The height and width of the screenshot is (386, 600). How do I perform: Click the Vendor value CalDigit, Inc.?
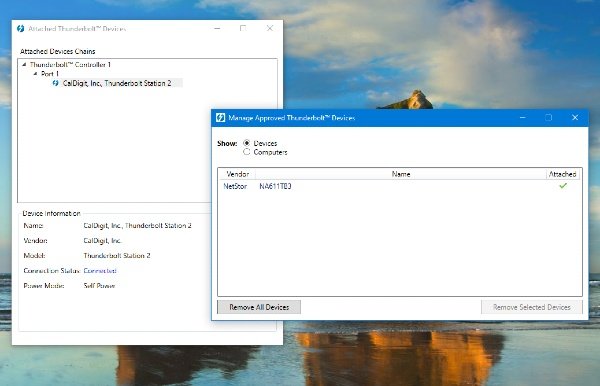[102, 241]
